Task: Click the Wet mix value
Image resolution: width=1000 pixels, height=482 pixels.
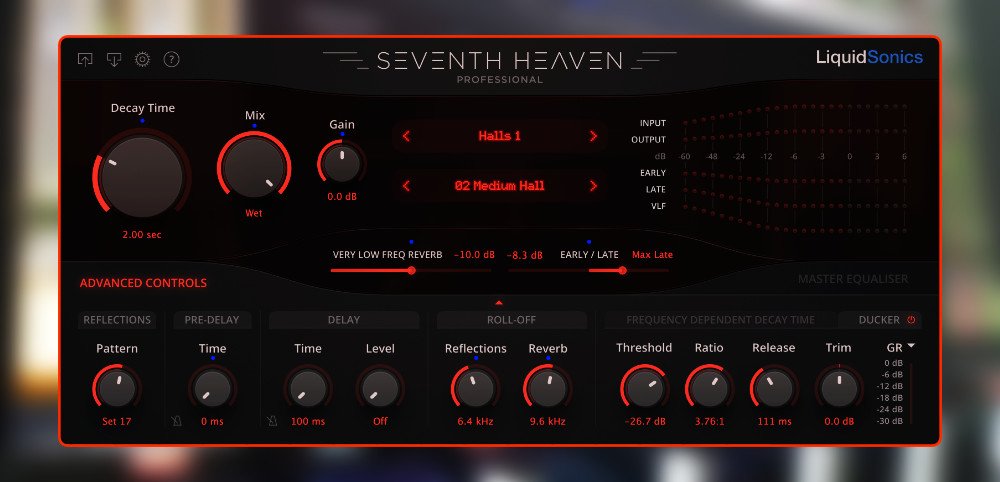Action: [x=254, y=214]
